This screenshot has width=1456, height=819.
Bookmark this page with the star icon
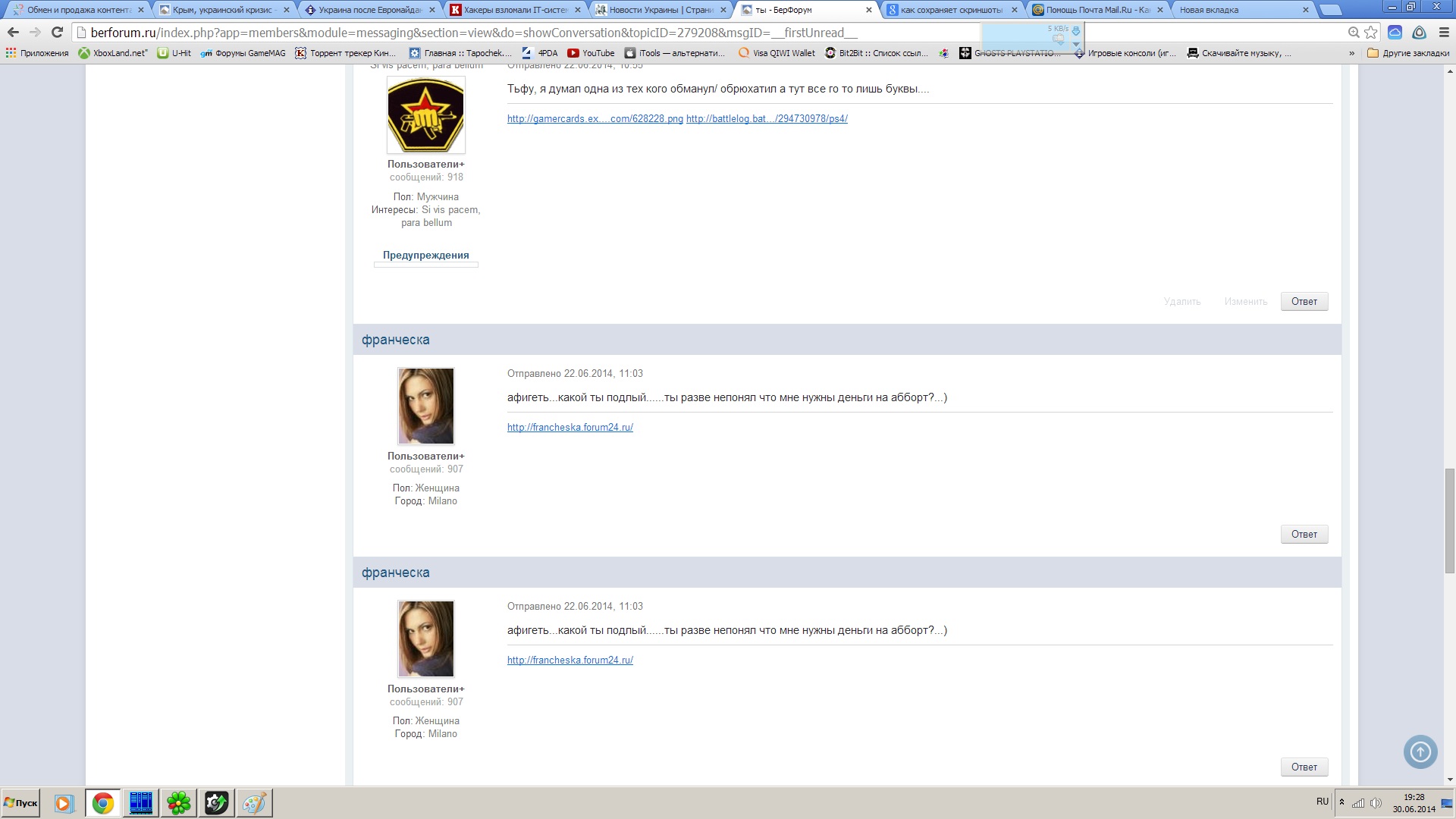[x=1371, y=33]
